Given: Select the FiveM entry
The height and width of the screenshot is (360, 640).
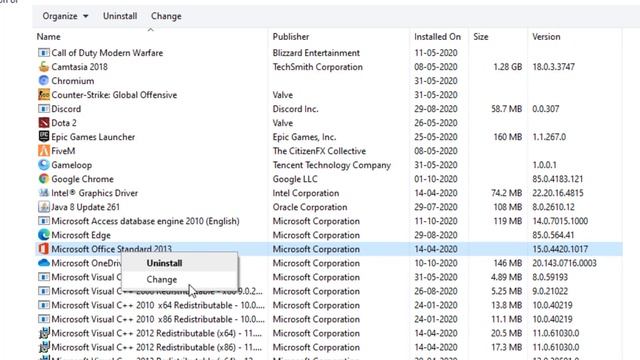Looking at the screenshot, I should coord(63,151).
